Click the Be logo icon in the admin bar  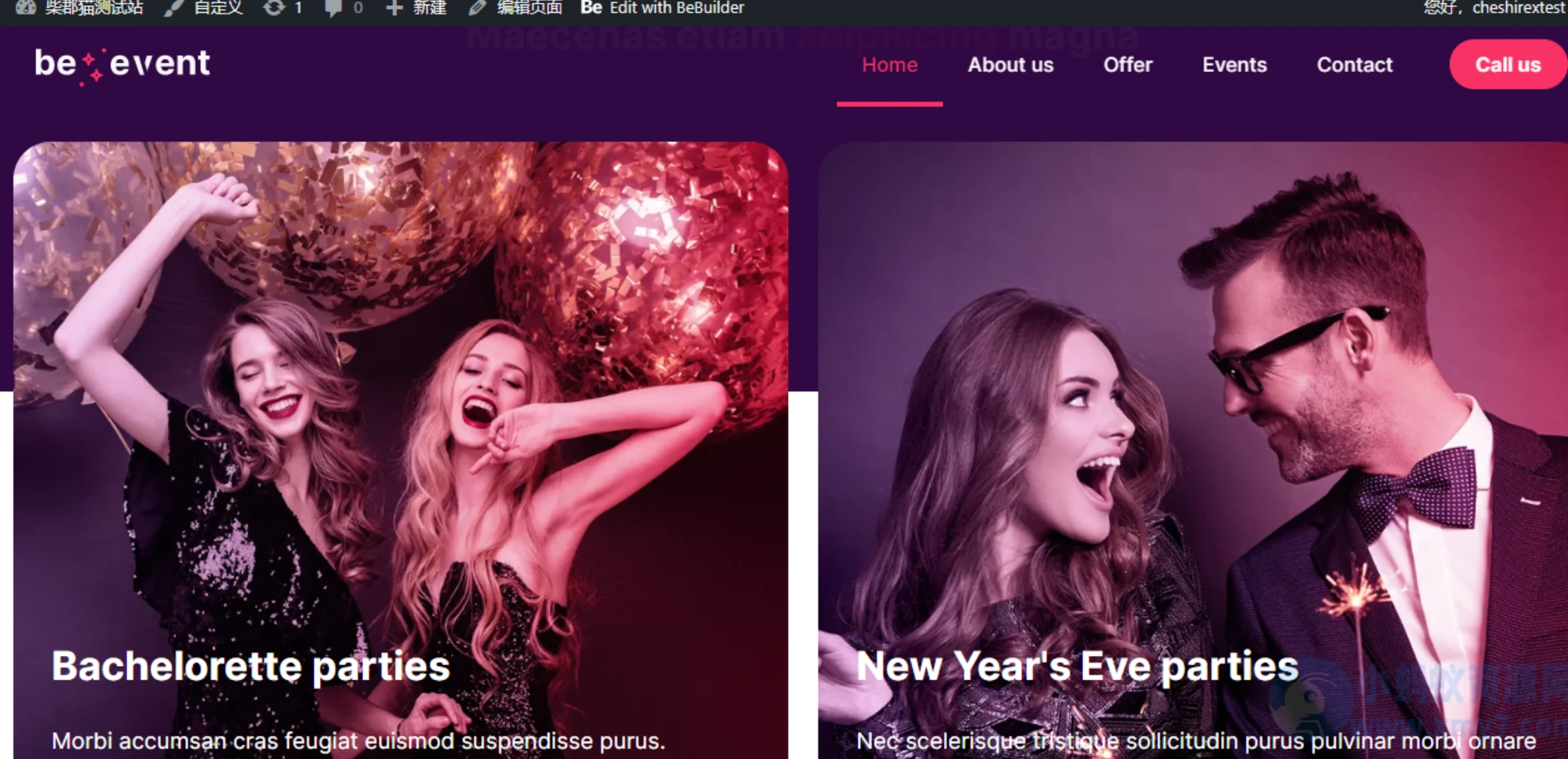point(591,8)
